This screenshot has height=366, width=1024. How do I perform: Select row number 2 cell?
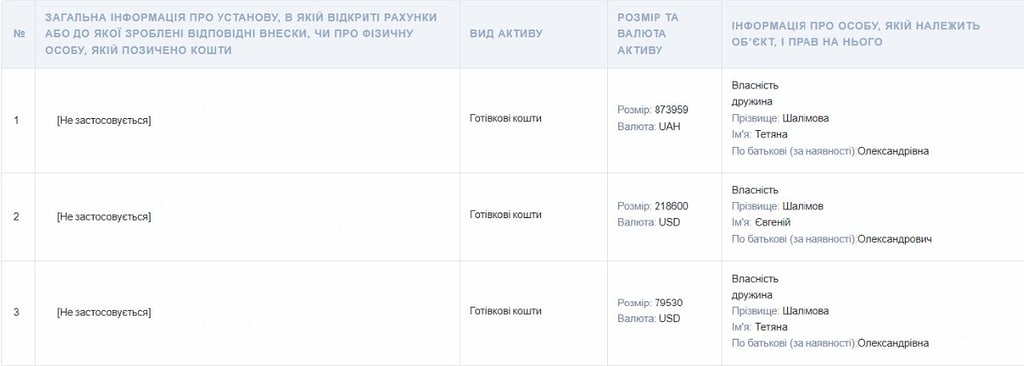click(x=16, y=216)
